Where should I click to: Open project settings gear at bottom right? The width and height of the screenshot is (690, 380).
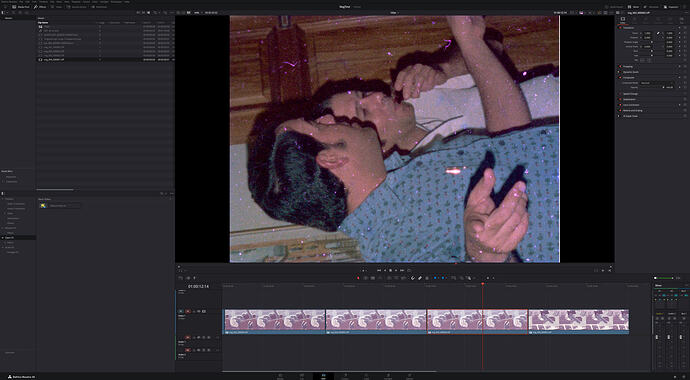point(683,377)
